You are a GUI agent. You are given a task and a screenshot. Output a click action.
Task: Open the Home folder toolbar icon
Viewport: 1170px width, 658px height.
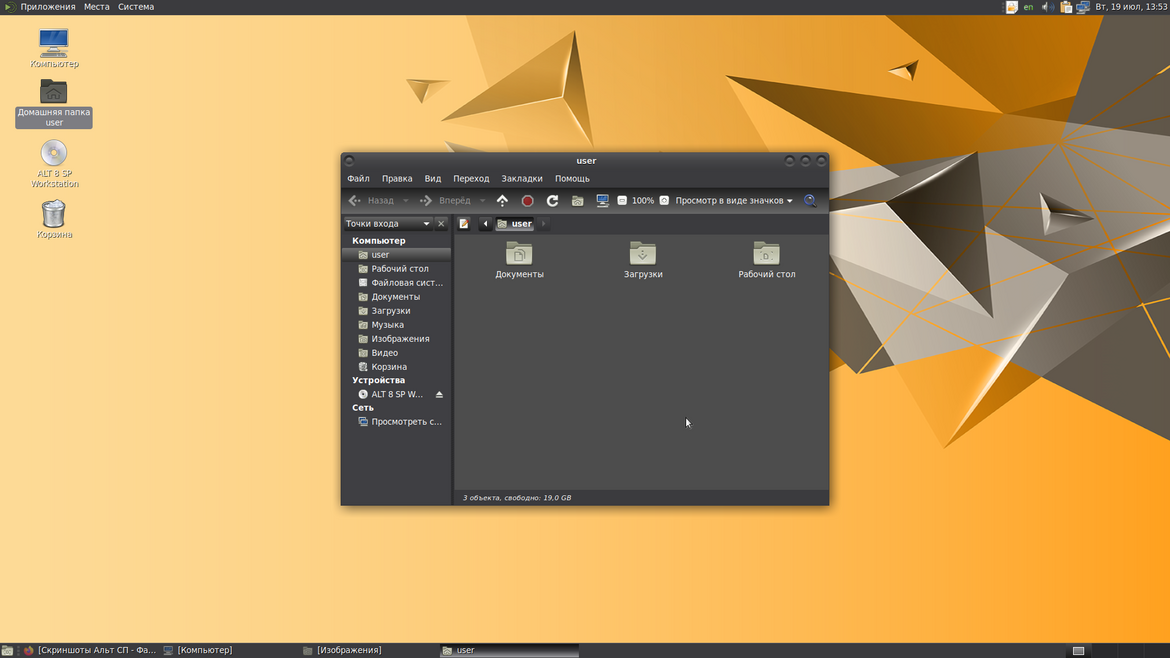[x=577, y=201]
